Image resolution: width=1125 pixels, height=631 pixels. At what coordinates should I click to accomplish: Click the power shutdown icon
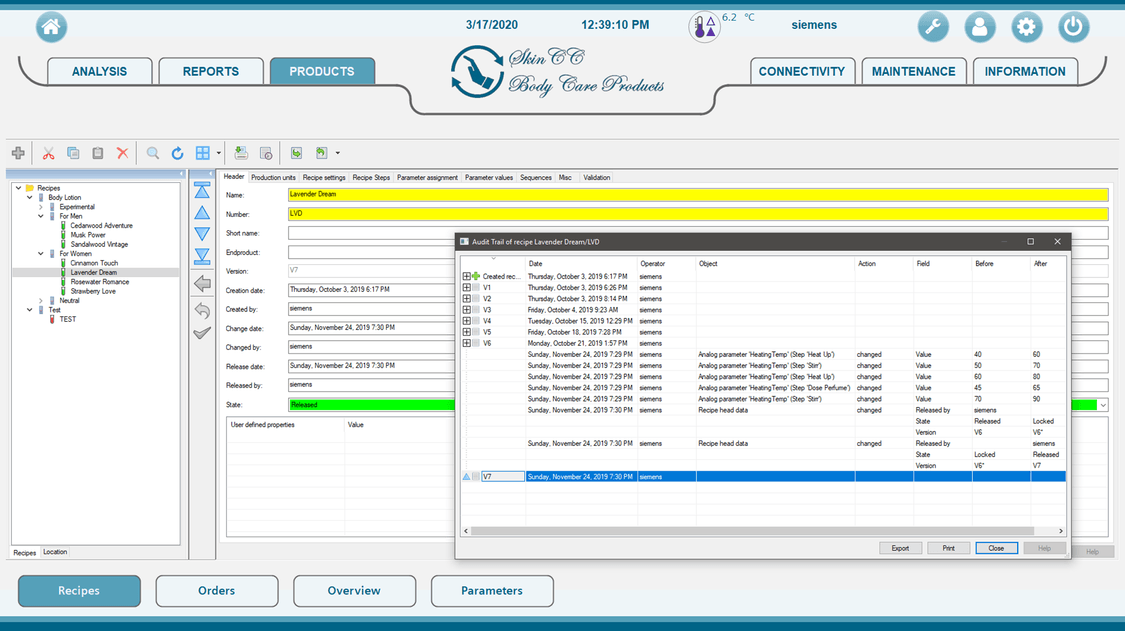1073,27
